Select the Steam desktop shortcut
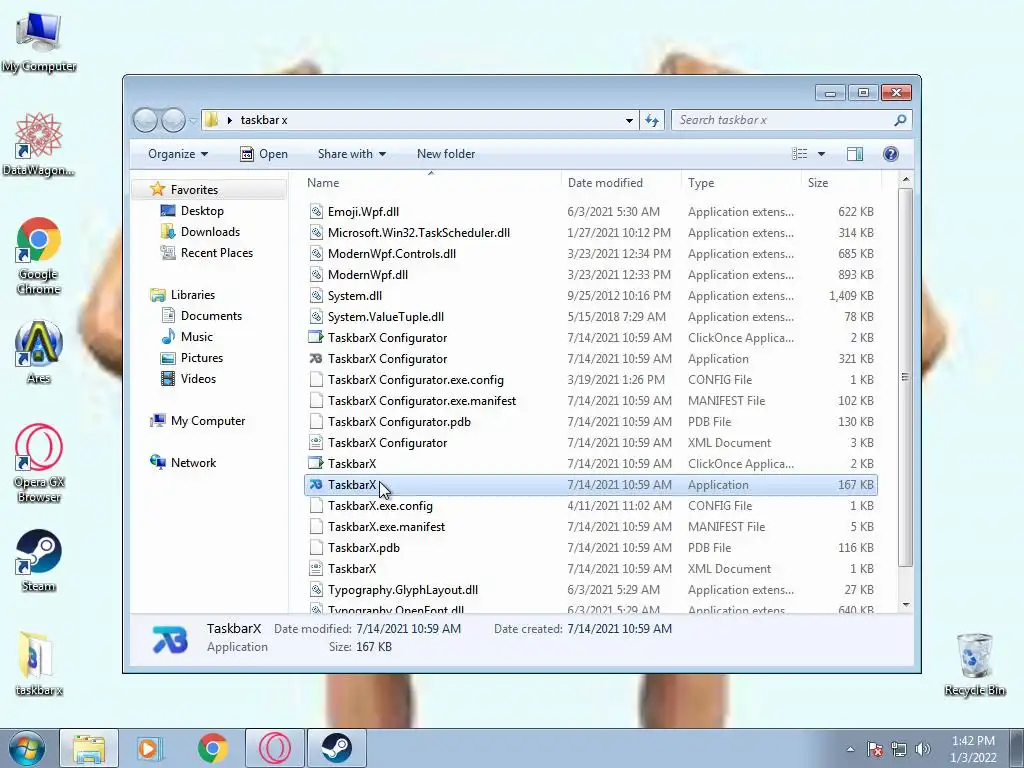This screenshot has height=768, width=1024. coord(39,560)
